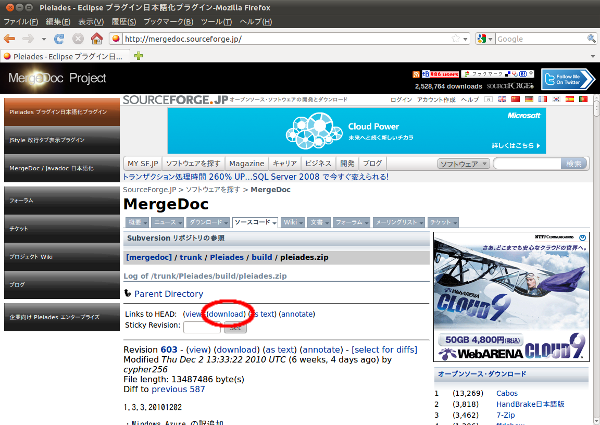Click the 検索 search button
This screenshot has width=600, height=425.
tap(574, 164)
